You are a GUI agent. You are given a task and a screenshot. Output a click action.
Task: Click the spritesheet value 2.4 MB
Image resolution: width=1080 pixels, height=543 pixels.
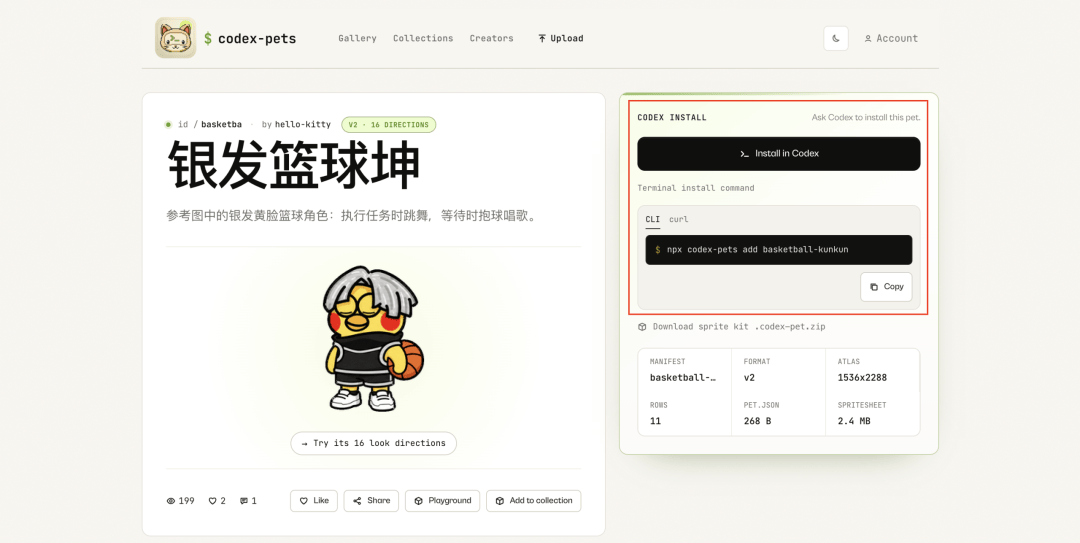click(854, 420)
